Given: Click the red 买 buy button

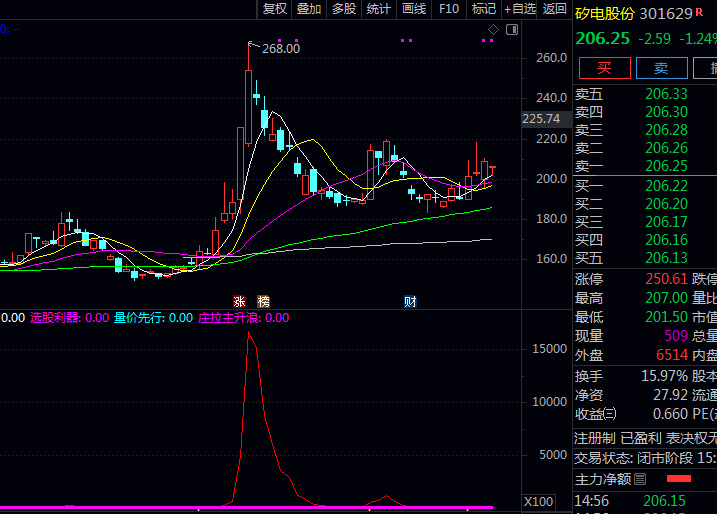Looking at the screenshot, I should pyautogui.click(x=605, y=68).
